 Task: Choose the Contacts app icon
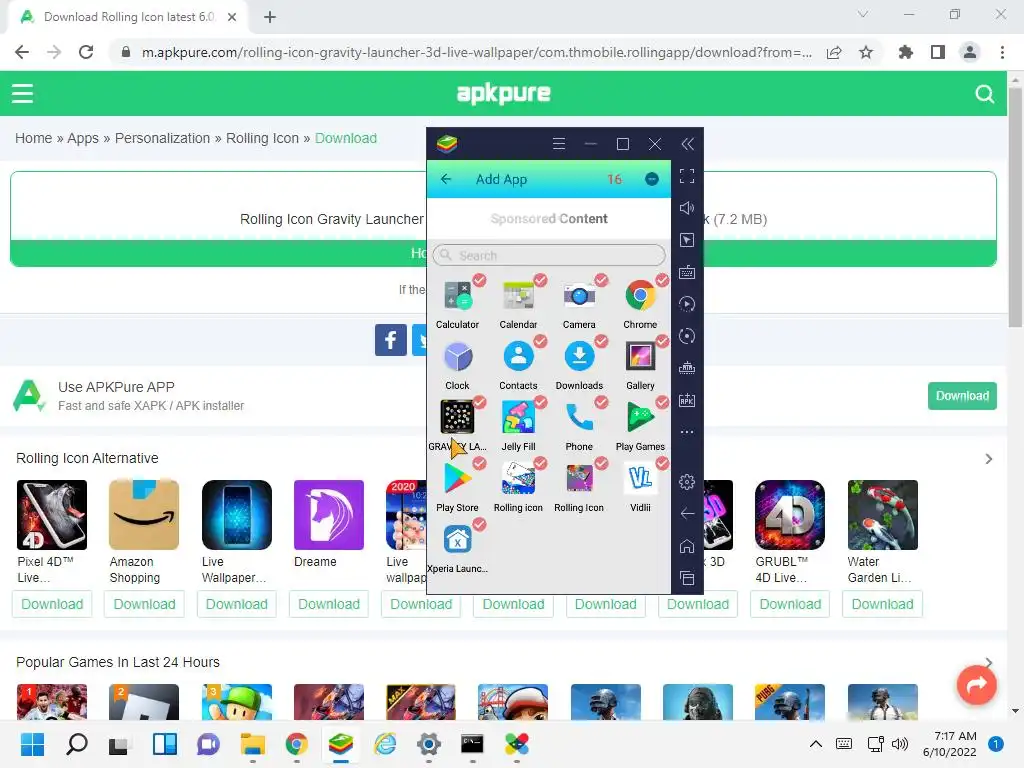click(x=518, y=357)
